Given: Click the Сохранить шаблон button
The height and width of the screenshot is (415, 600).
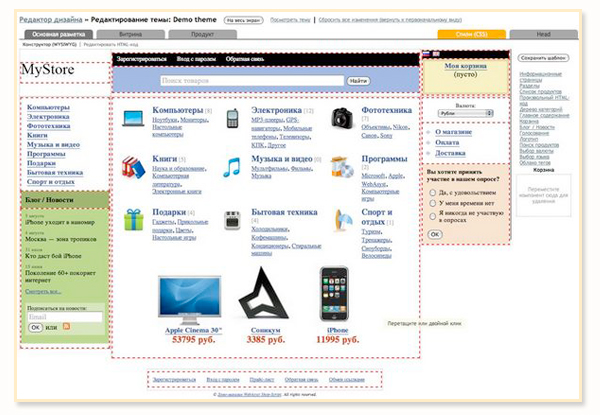Looking at the screenshot, I should 543,58.
